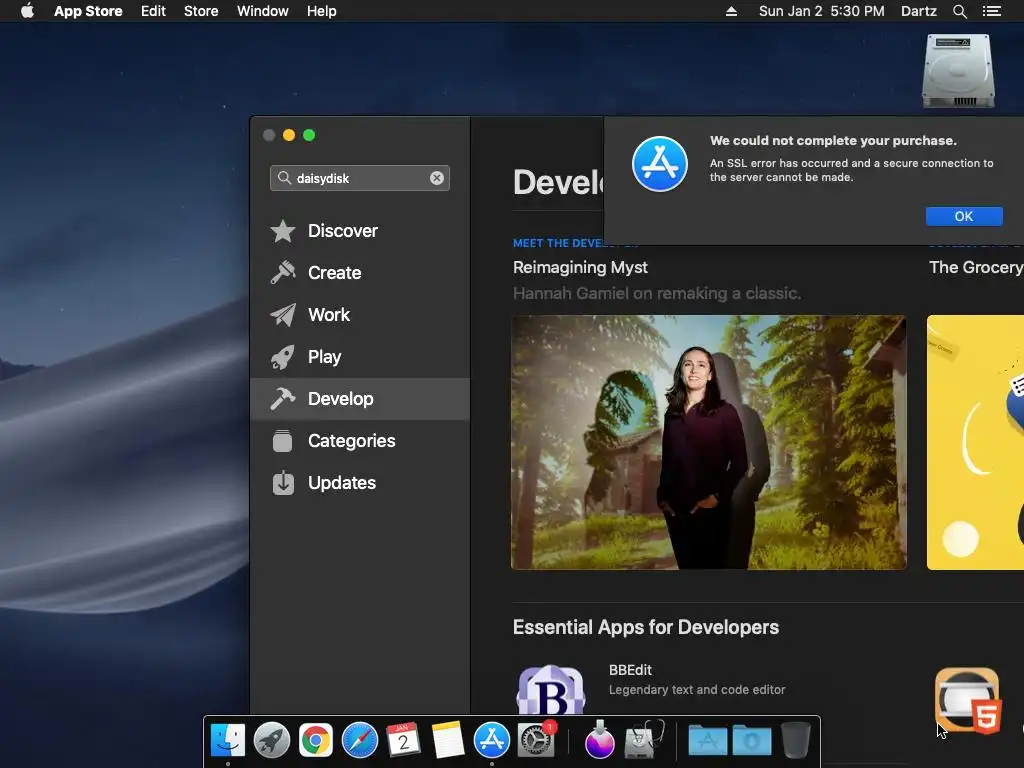Open the Downloads folder in Dock
Image resolution: width=1024 pixels, height=768 pixels.
752,741
